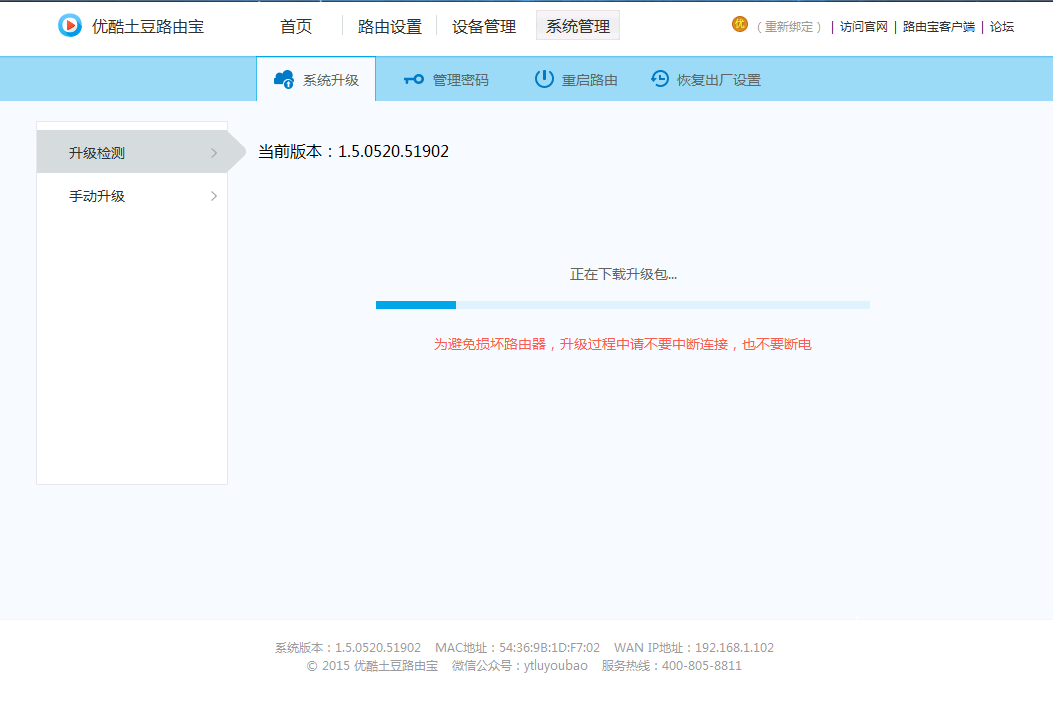Click the chevron next to 升级检测

point(214,153)
